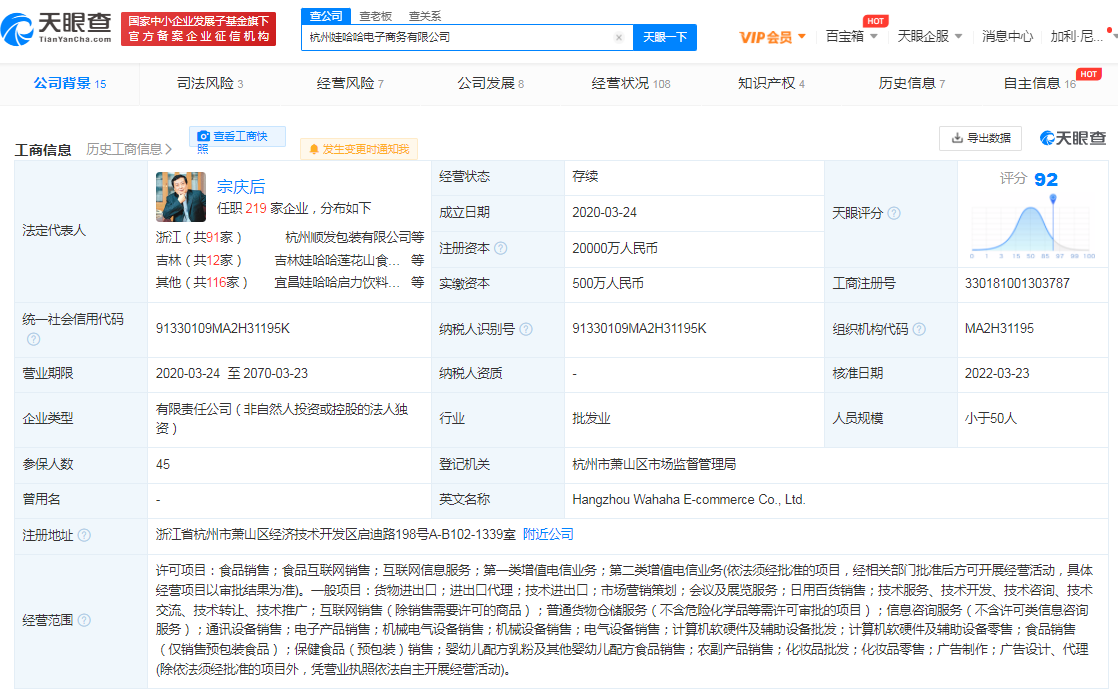Click the 工商信息 section heading
The height and width of the screenshot is (693, 1118).
[43, 150]
